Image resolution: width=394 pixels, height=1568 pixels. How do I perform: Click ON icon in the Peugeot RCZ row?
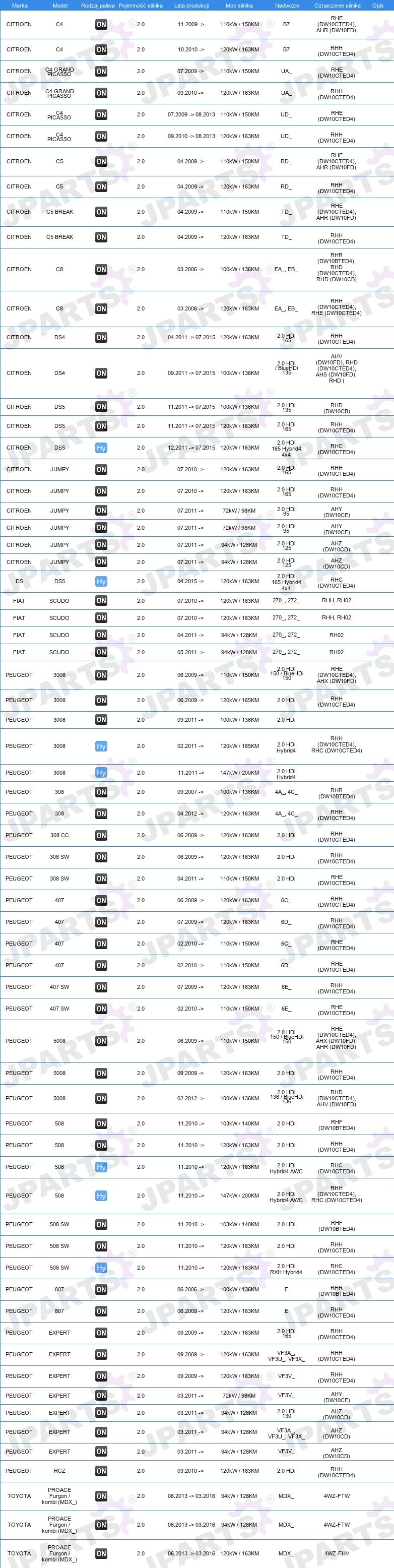click(101, 1471)
